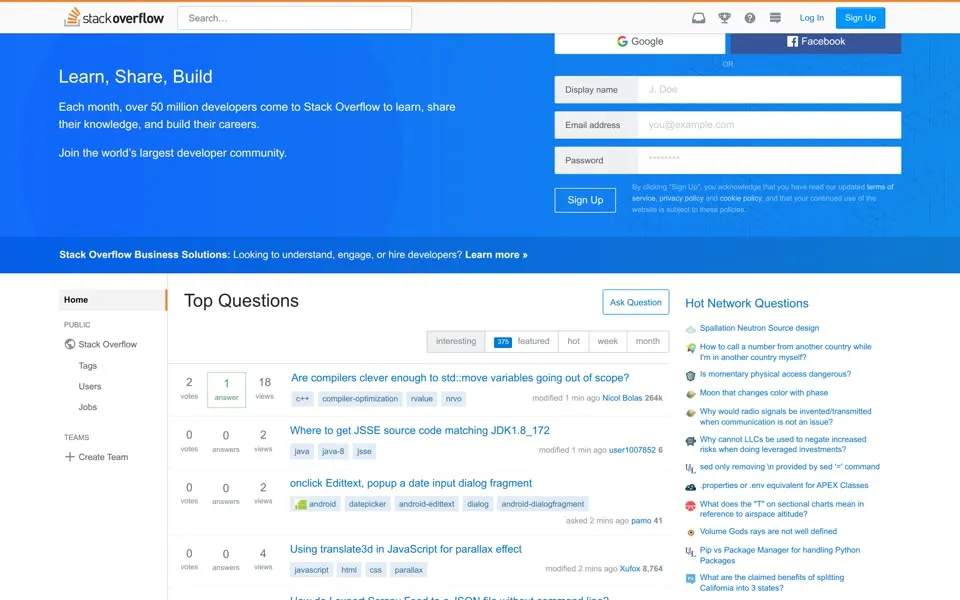Image resolution: width=960 pixels, height=600 pixels.
Task: Open the Stack Exchange sites menu icon
Action: coord(775,18)
